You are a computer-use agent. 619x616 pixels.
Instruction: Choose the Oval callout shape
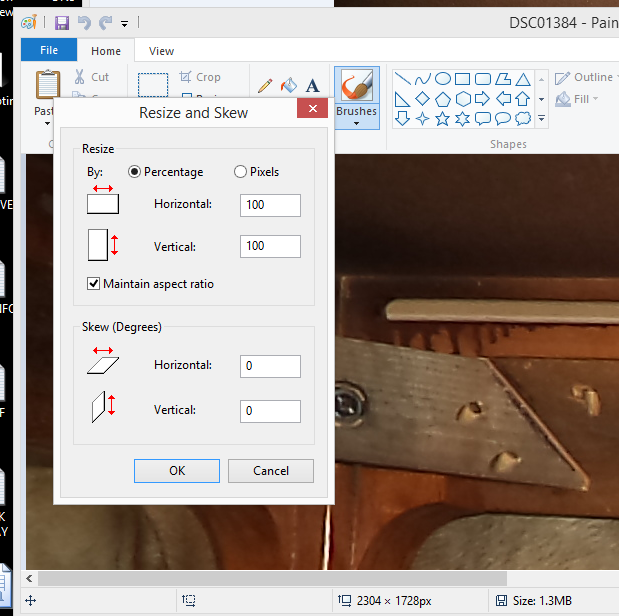click(x=503, y=118)
